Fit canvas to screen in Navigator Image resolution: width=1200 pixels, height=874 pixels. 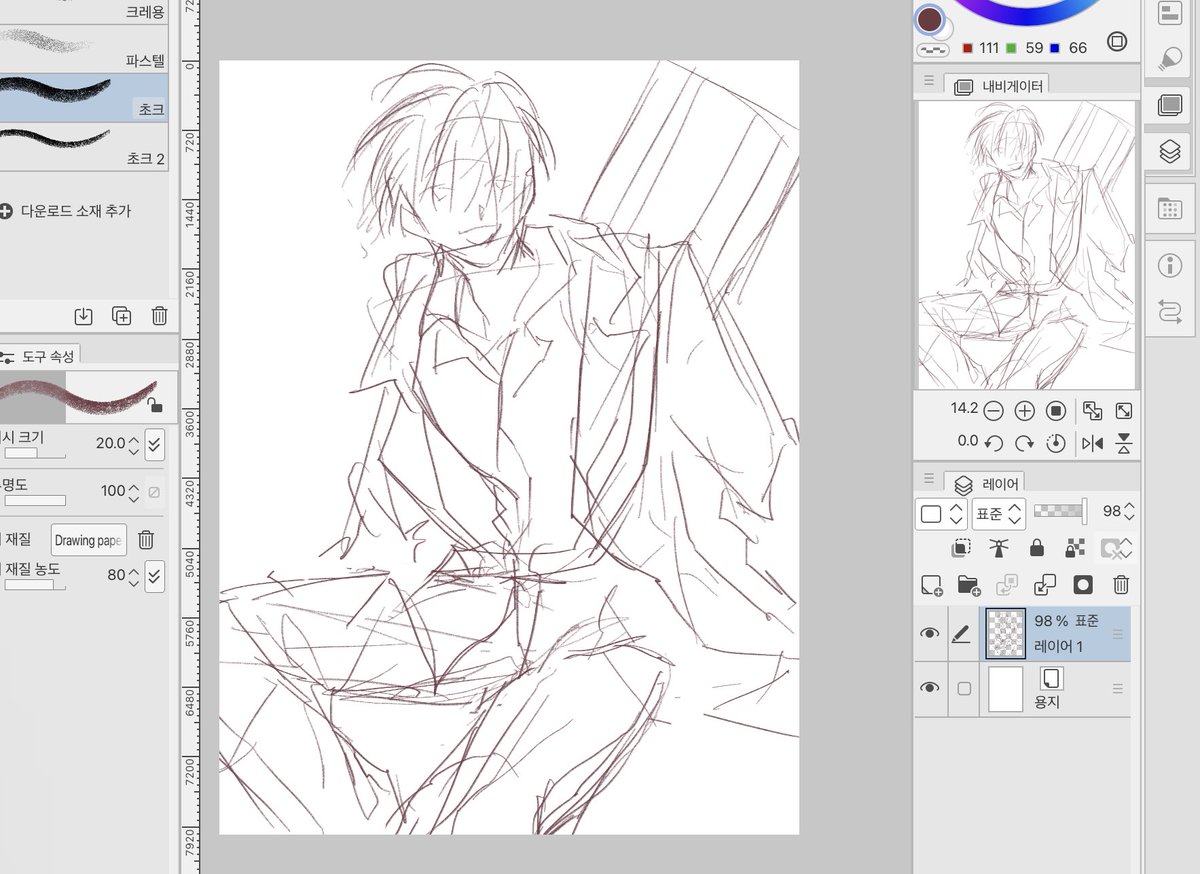(1124, 411)
